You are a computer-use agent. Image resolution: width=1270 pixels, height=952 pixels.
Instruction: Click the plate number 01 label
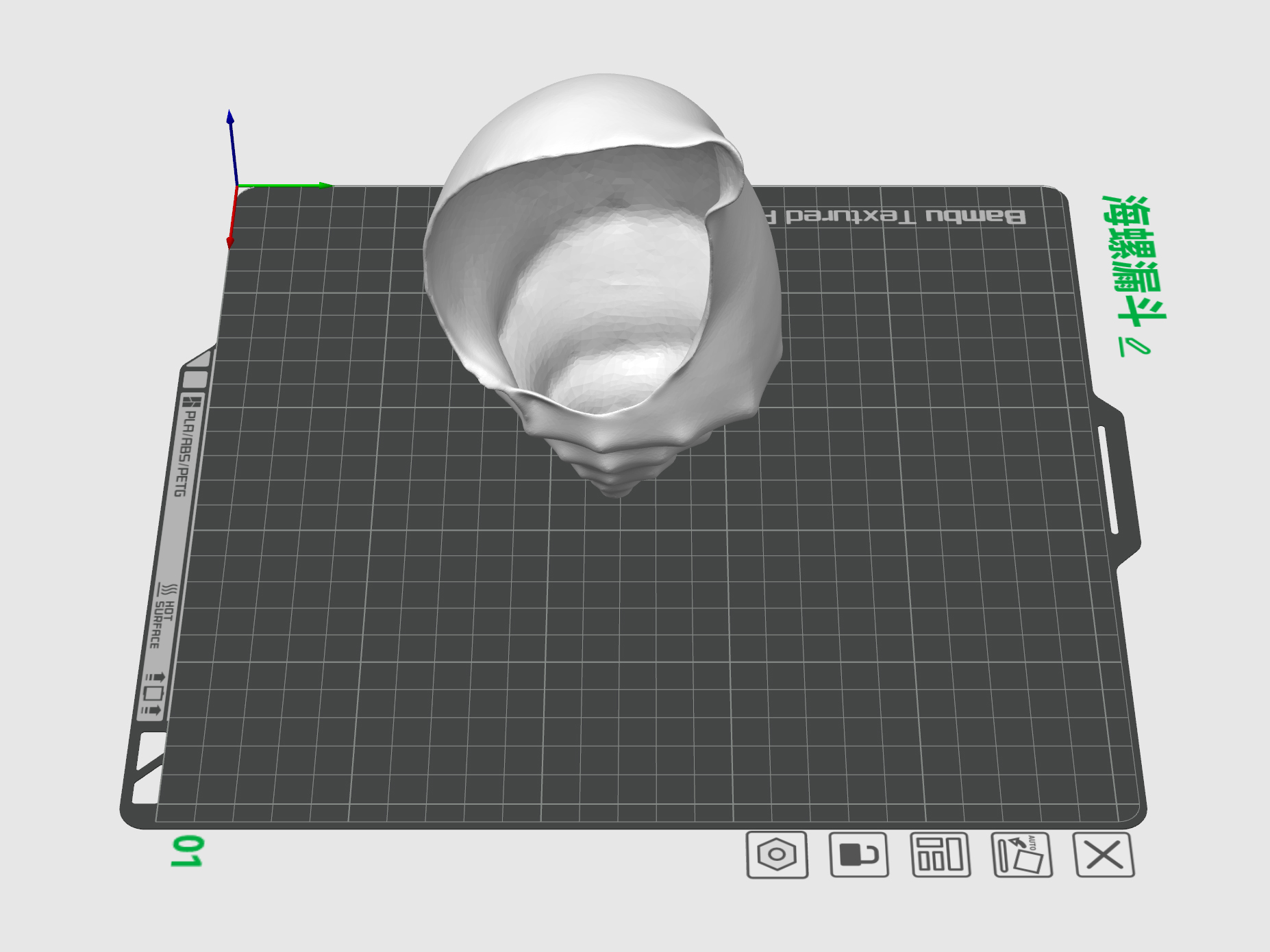tap(186, 851)
